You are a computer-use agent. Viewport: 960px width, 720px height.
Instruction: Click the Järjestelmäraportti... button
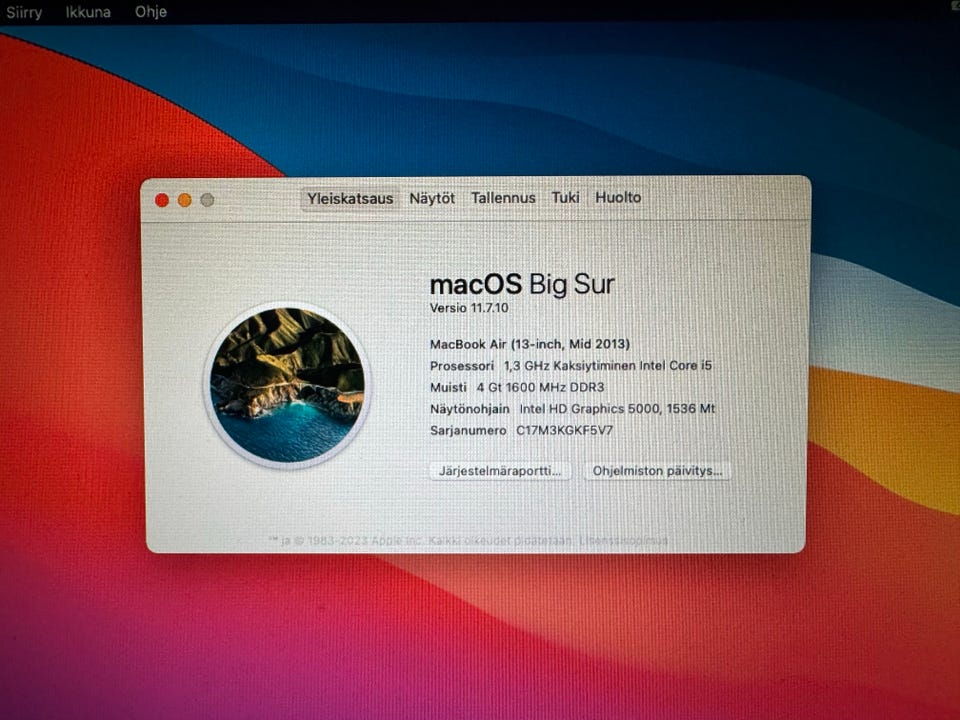click(x=500, y=471)
